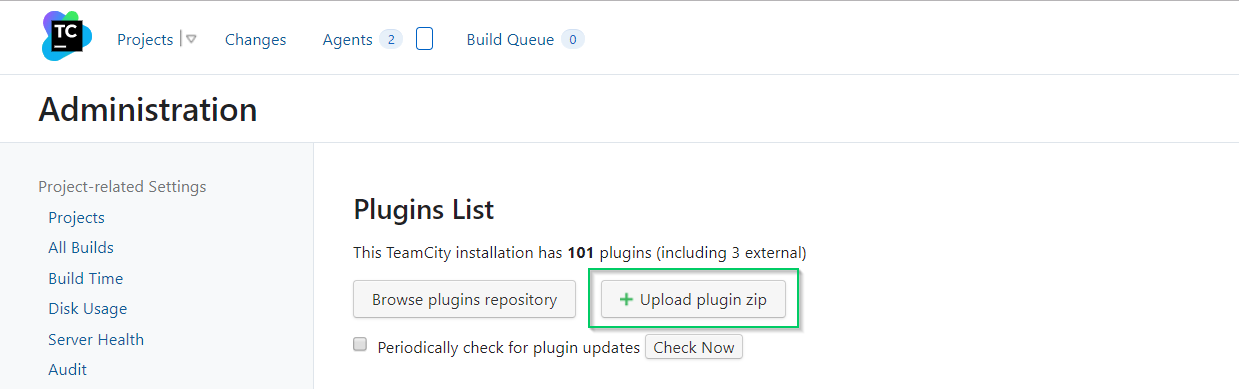Click the Build Queue count badge

click(572, 40)
